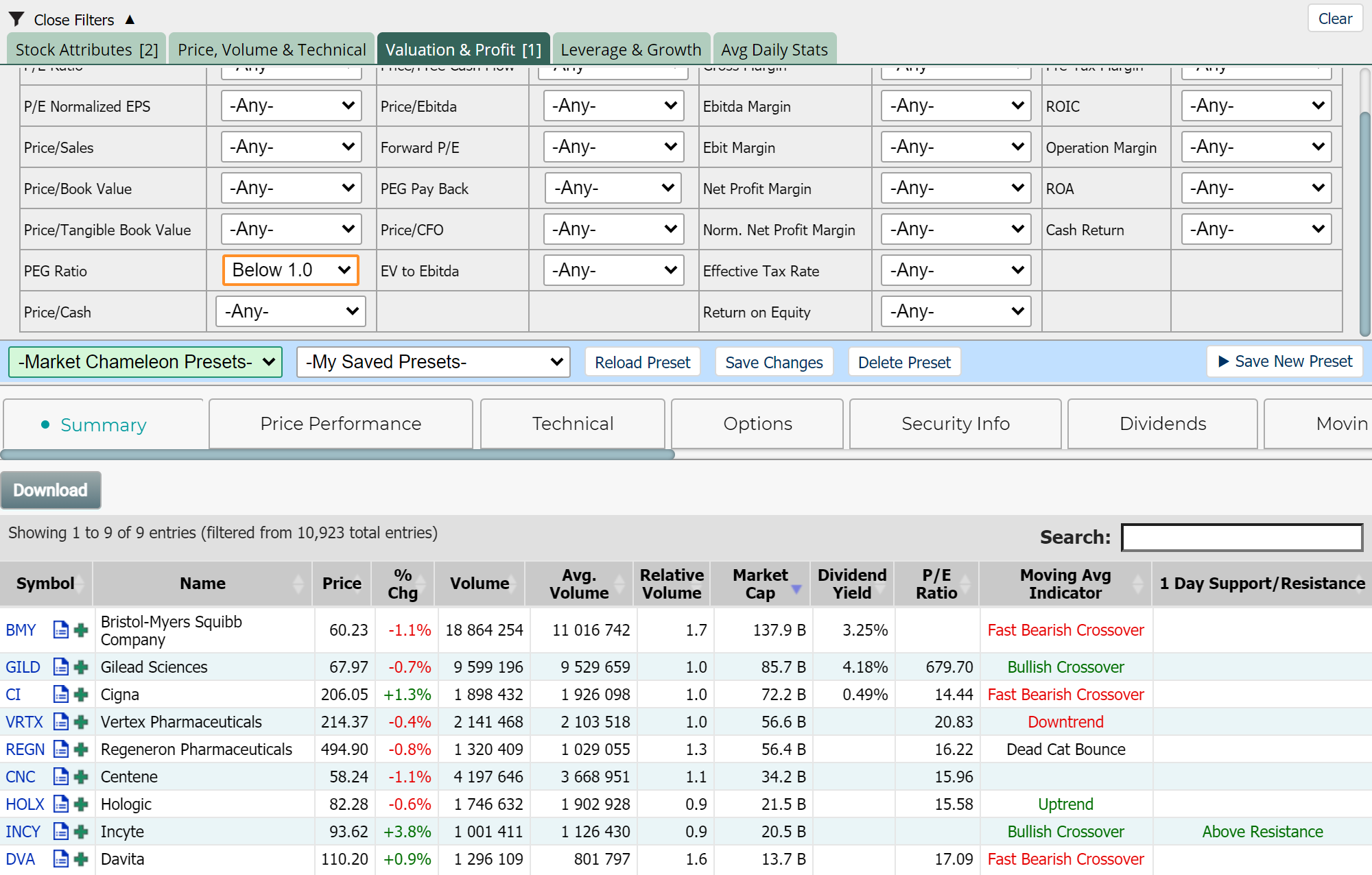The width and height of the screenshot is (1372, 875).
Task: Open the PEG Pay Back dropdown
Action: click(613, 188)
